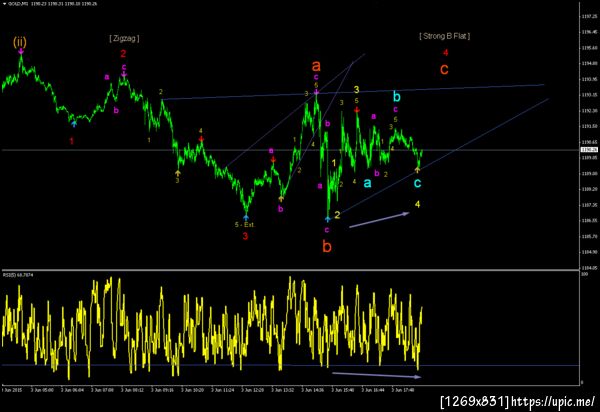Click the highlighted current price tag 1190.25

589,150
